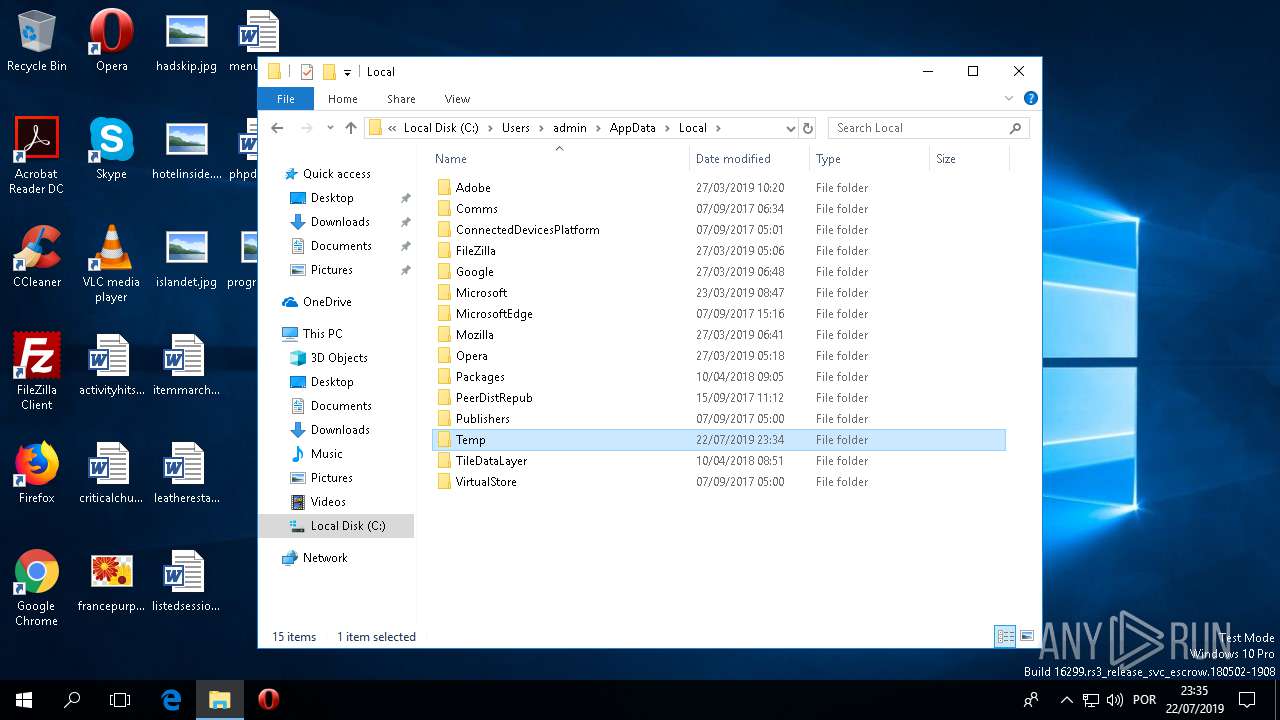Select OneDrive in navigation pane
Screen dimensions: 1280x720
[327, 302]
